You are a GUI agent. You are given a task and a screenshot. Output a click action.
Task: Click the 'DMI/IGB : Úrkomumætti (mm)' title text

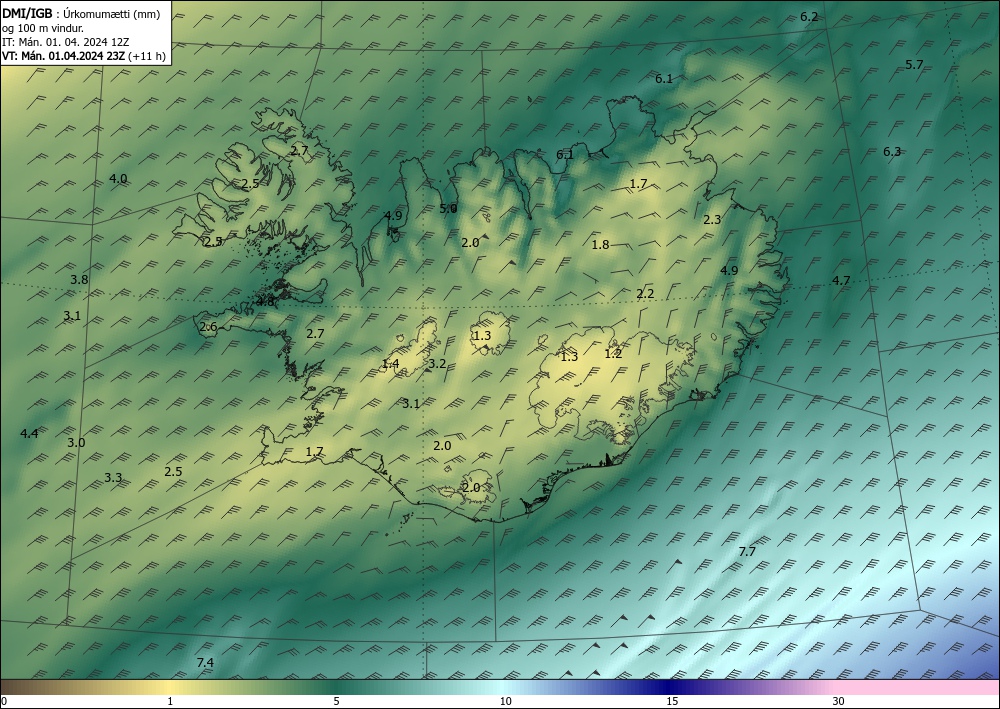pos(81,15)
